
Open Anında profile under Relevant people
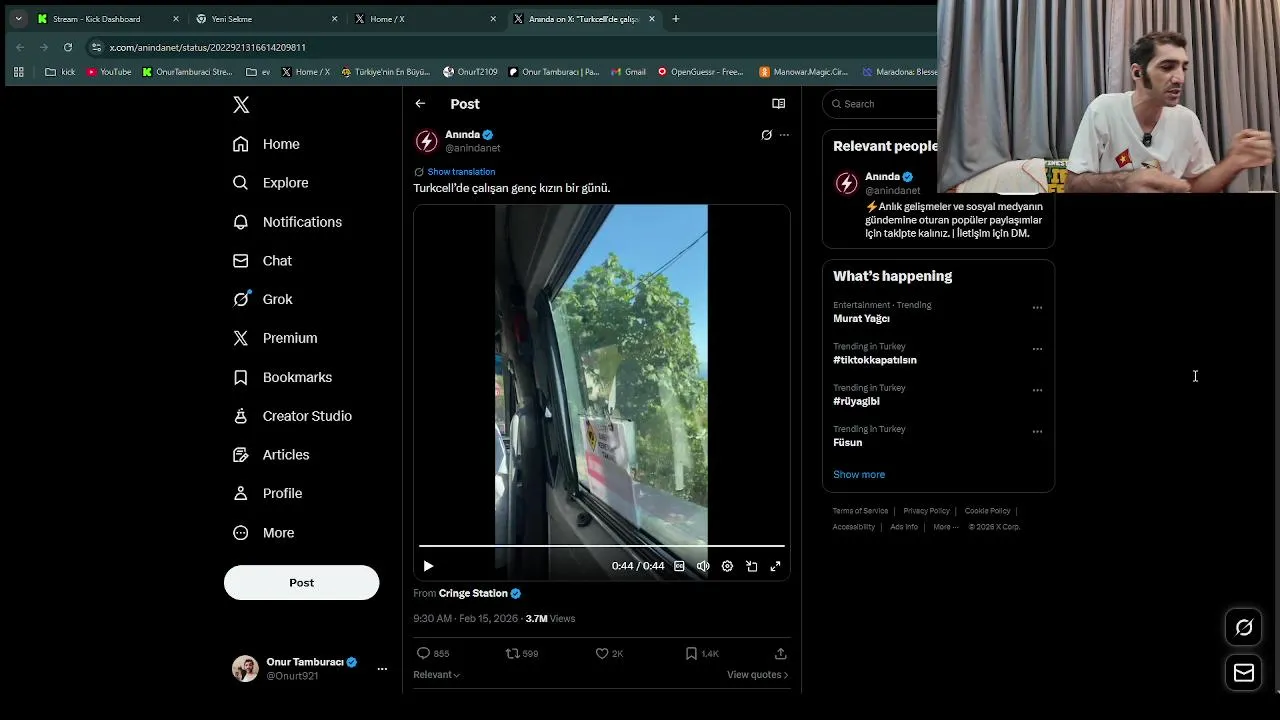pyautogui.click(x=882, y=177)
